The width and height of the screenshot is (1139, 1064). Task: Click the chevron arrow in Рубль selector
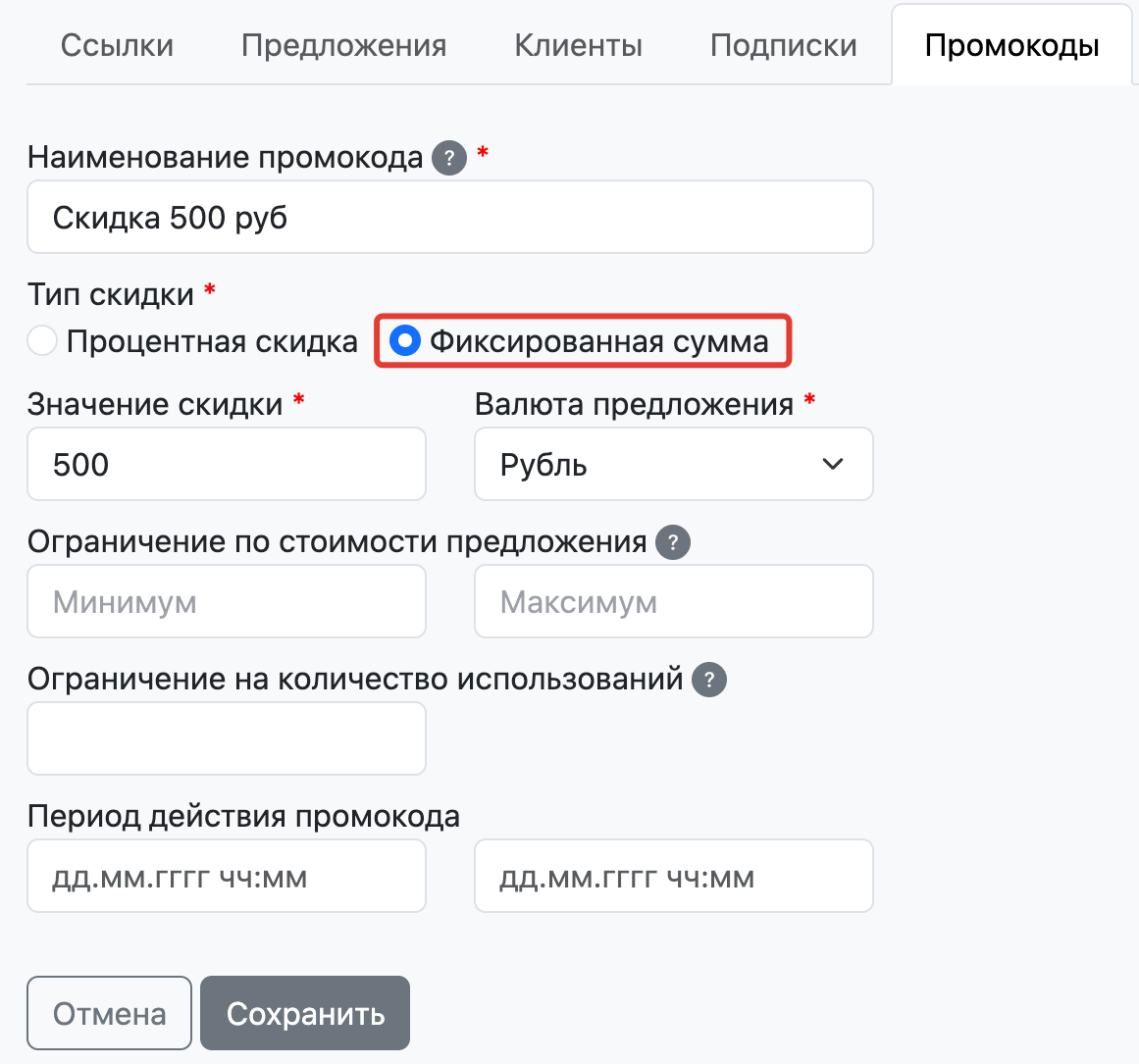833,464
